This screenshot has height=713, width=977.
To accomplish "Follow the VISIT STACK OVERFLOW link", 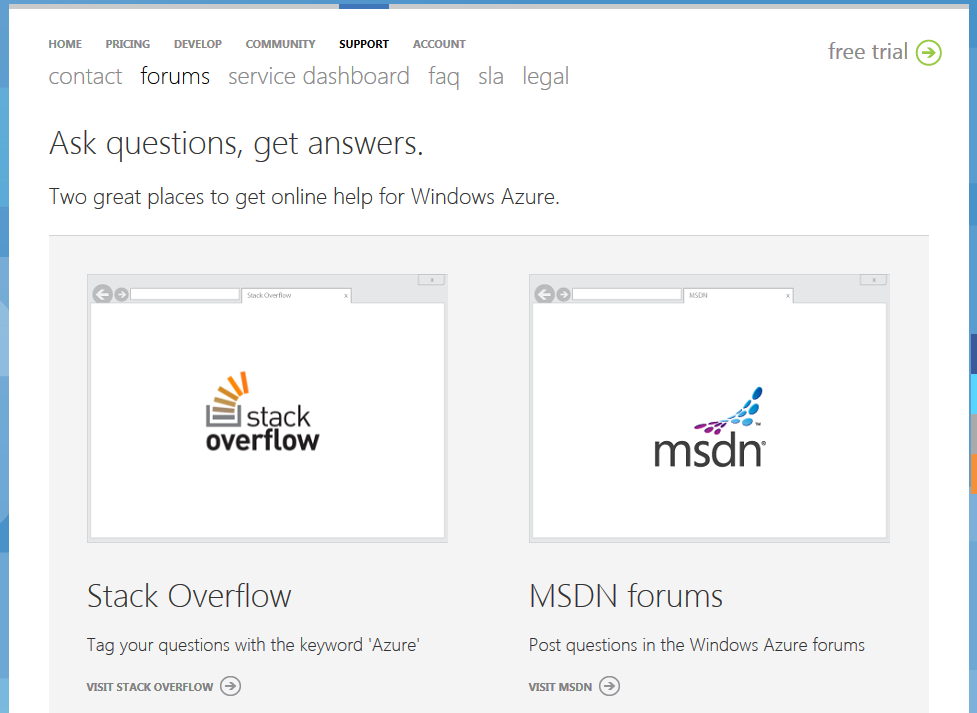I will click(x=150, y=687).
